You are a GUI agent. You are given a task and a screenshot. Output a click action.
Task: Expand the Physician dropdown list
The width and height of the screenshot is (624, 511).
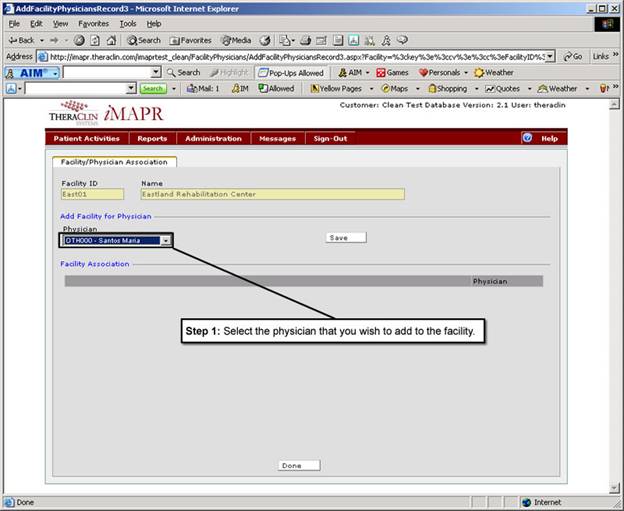(x=166, y=240)
